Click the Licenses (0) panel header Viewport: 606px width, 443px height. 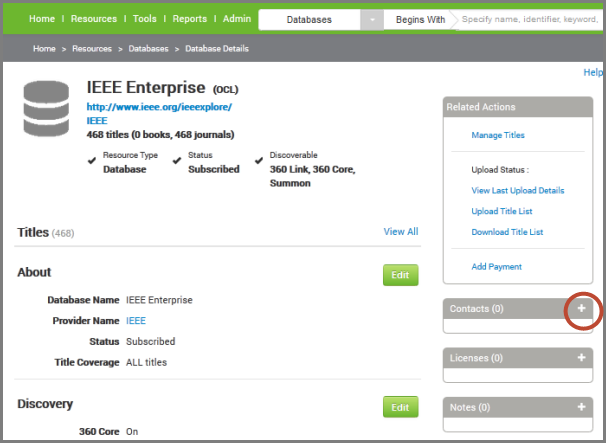[518, 358]
